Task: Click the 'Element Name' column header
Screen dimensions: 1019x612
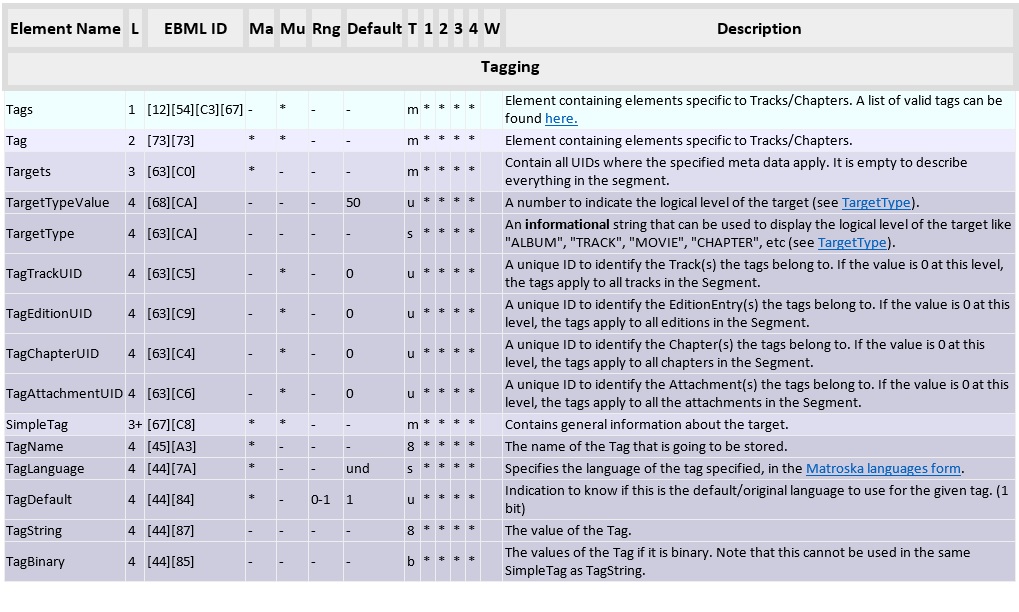Action: coord(65,29)
